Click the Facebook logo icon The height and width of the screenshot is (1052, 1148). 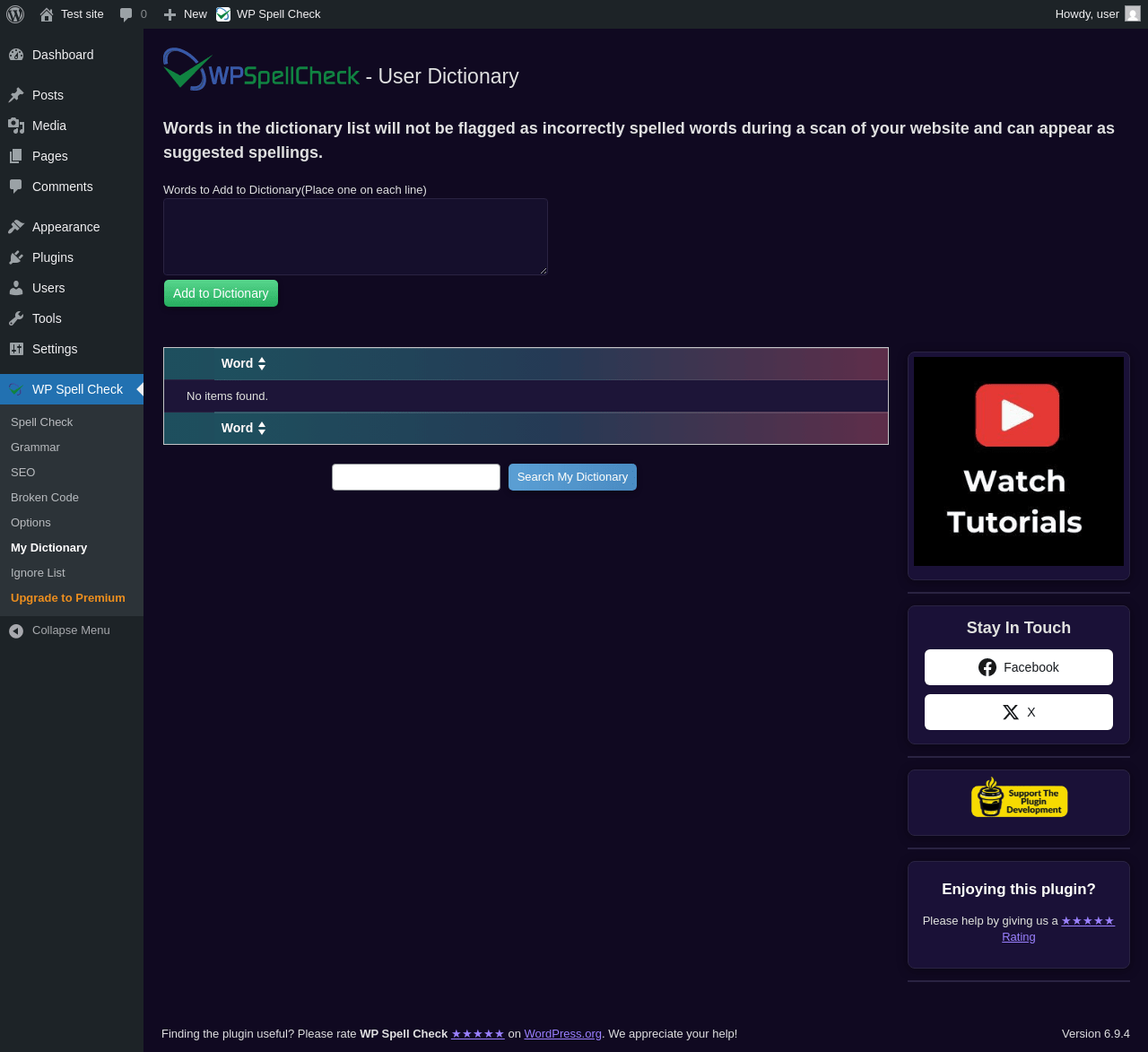click(x=987, y=667)
